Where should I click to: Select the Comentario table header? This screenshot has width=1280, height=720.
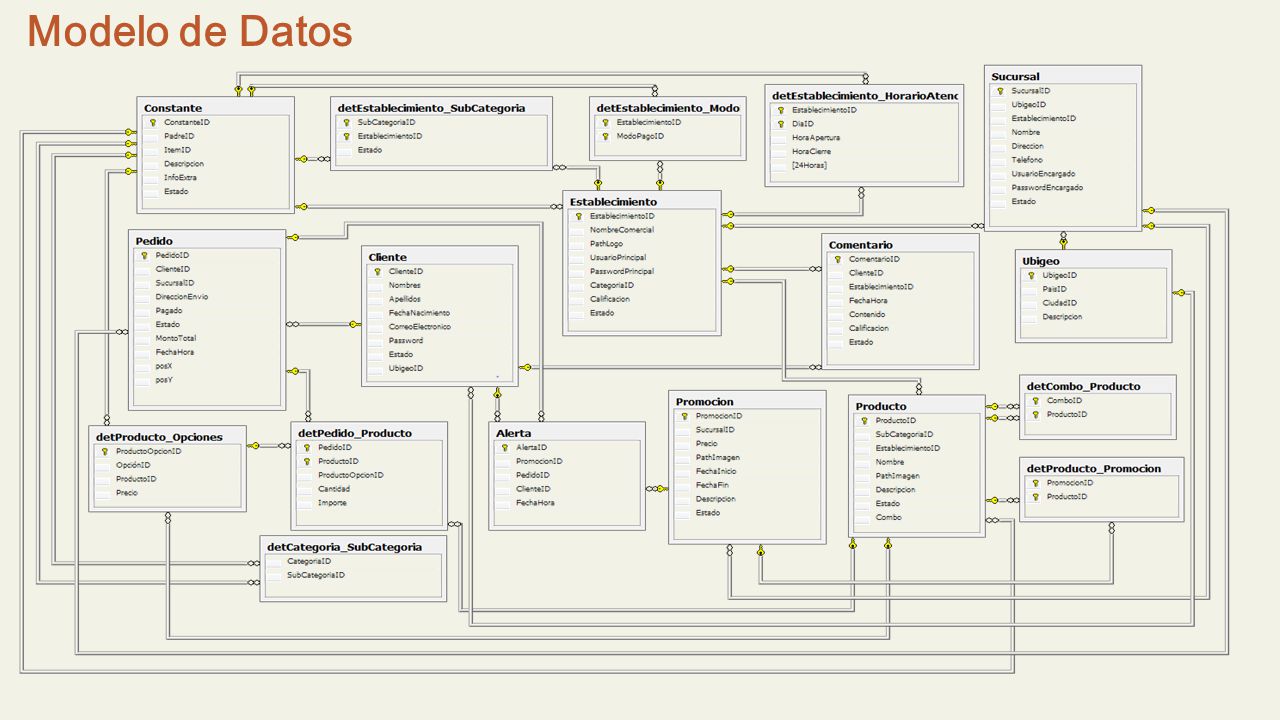860,245
